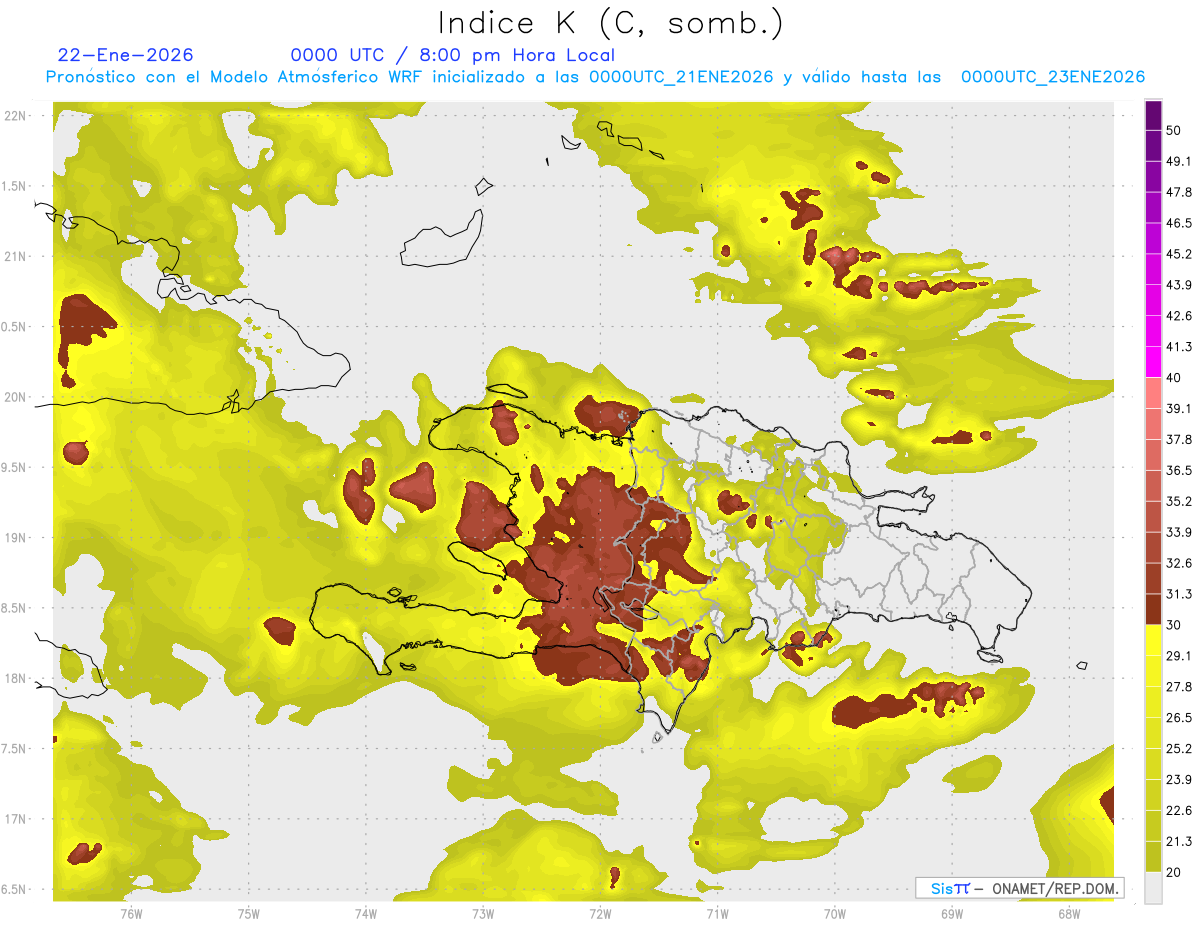Select the bright yellow swatch between 29.1 and 30
Viewport: 1200px width, 927px height.
(1153, 640)
